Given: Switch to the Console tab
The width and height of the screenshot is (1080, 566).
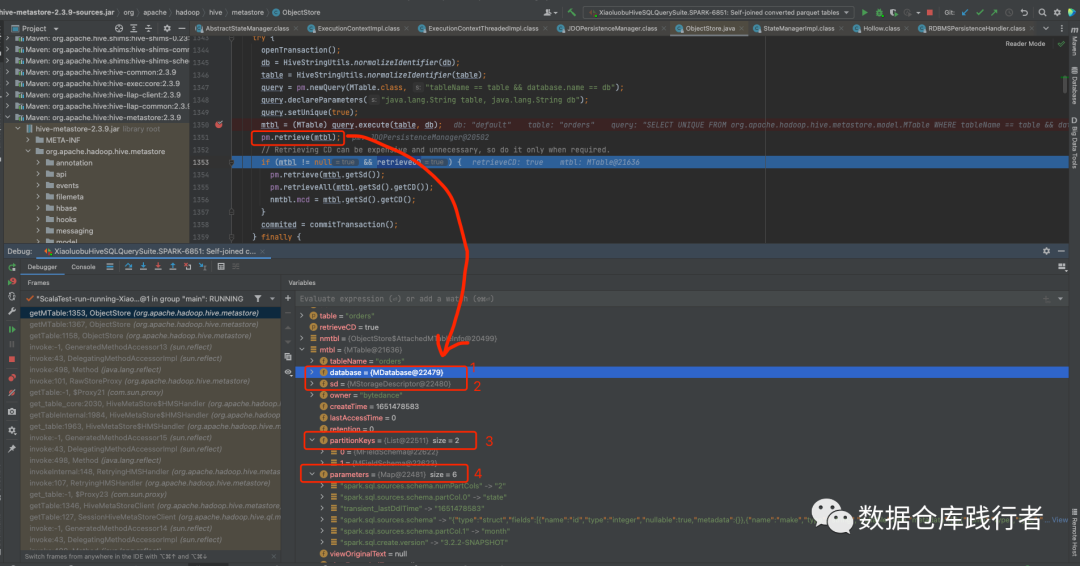Looking at the screenshot, I should [83, 267].
